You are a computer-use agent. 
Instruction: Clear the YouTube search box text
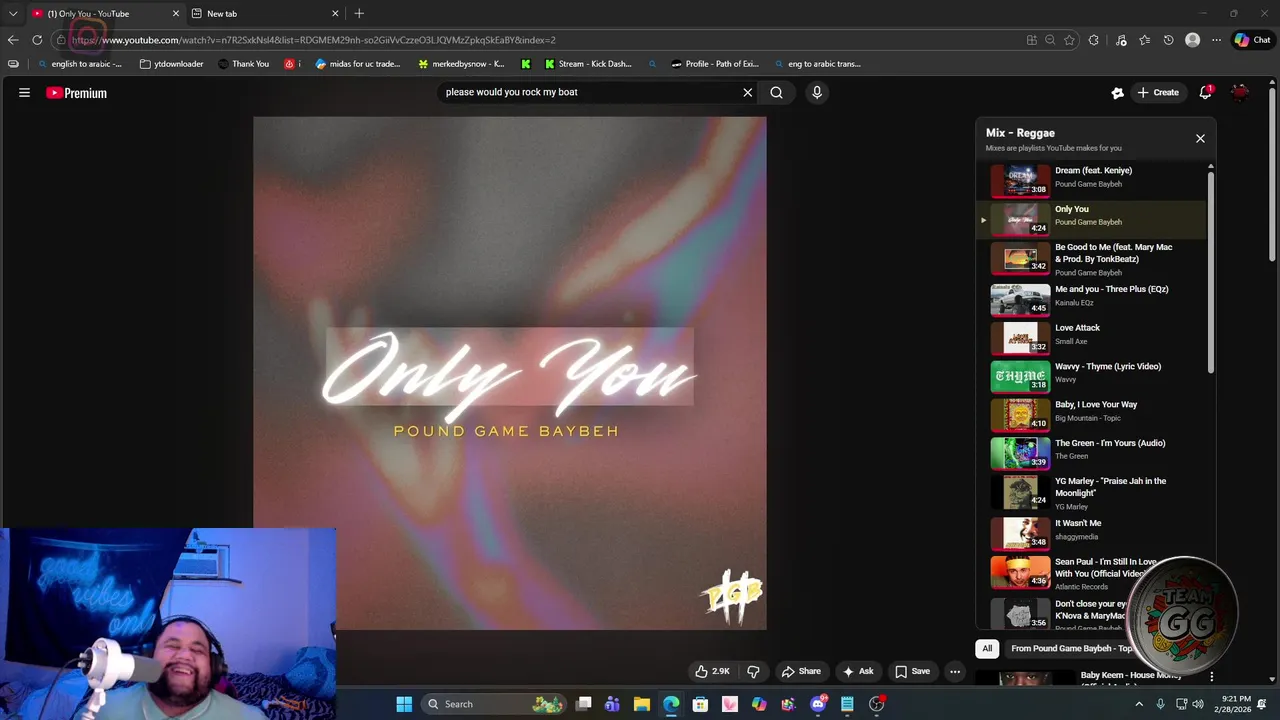[x=747, y=92]
